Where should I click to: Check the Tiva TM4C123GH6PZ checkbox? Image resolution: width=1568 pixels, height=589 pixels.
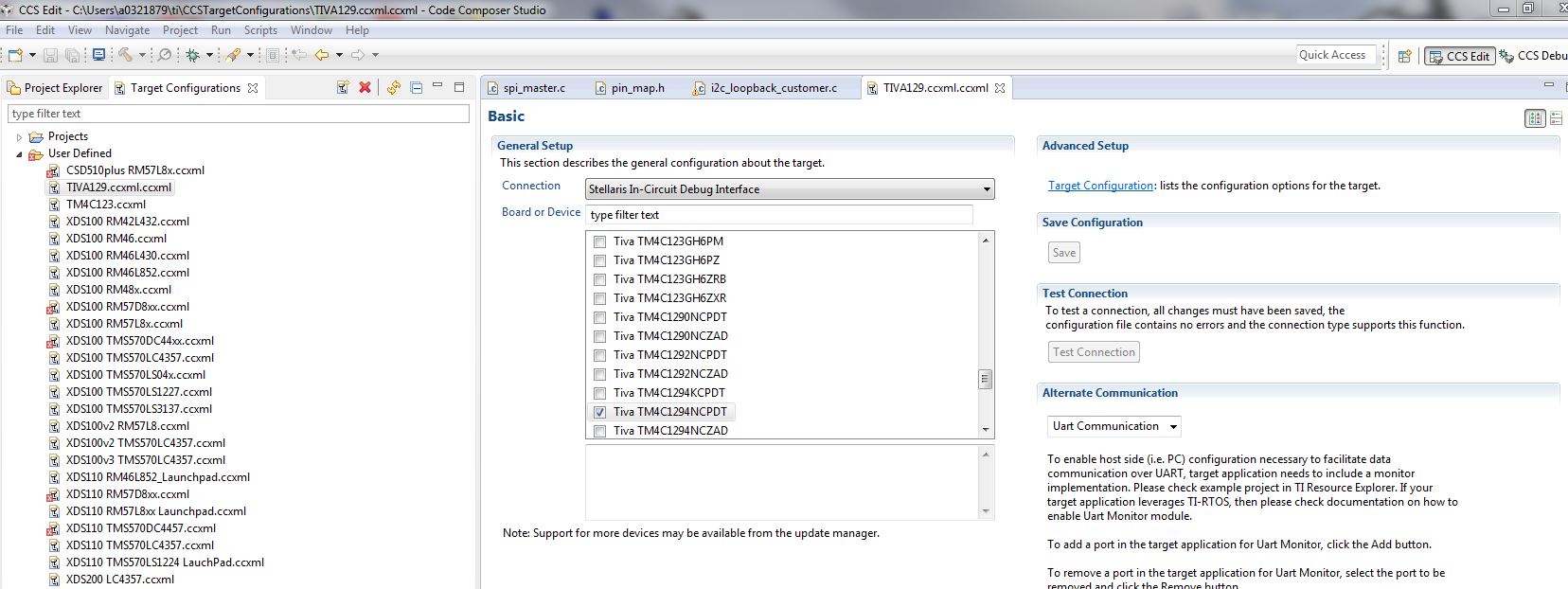[599, 260]
